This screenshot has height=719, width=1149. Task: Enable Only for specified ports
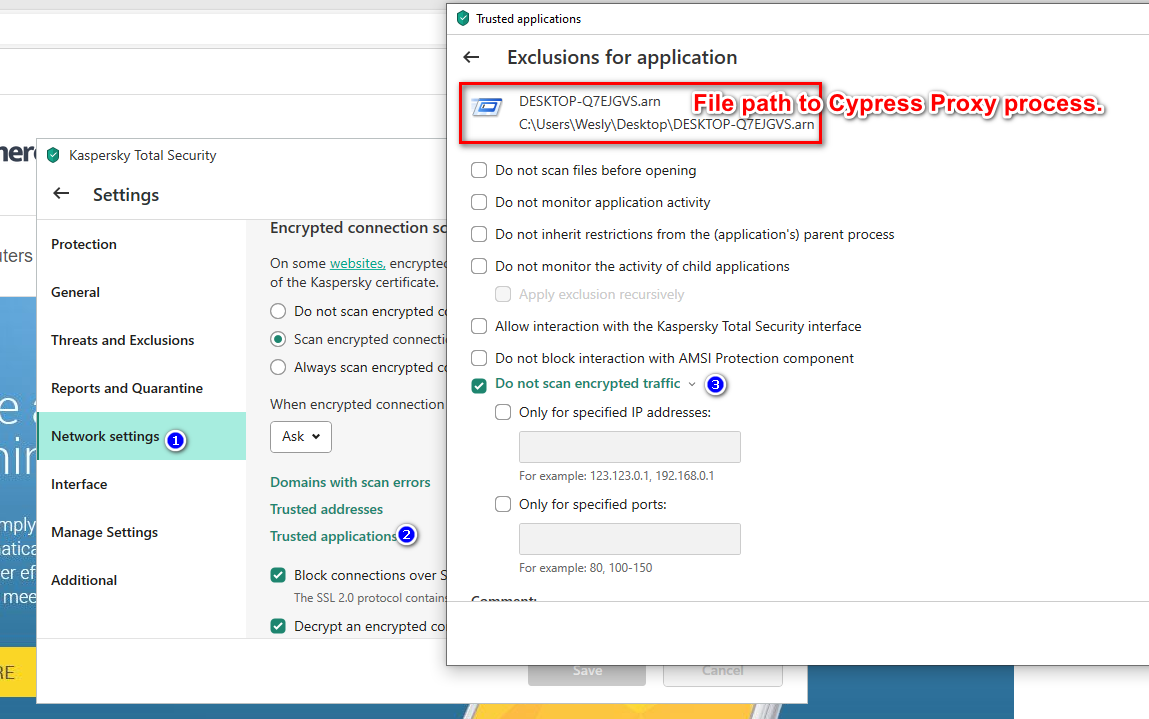503,504
